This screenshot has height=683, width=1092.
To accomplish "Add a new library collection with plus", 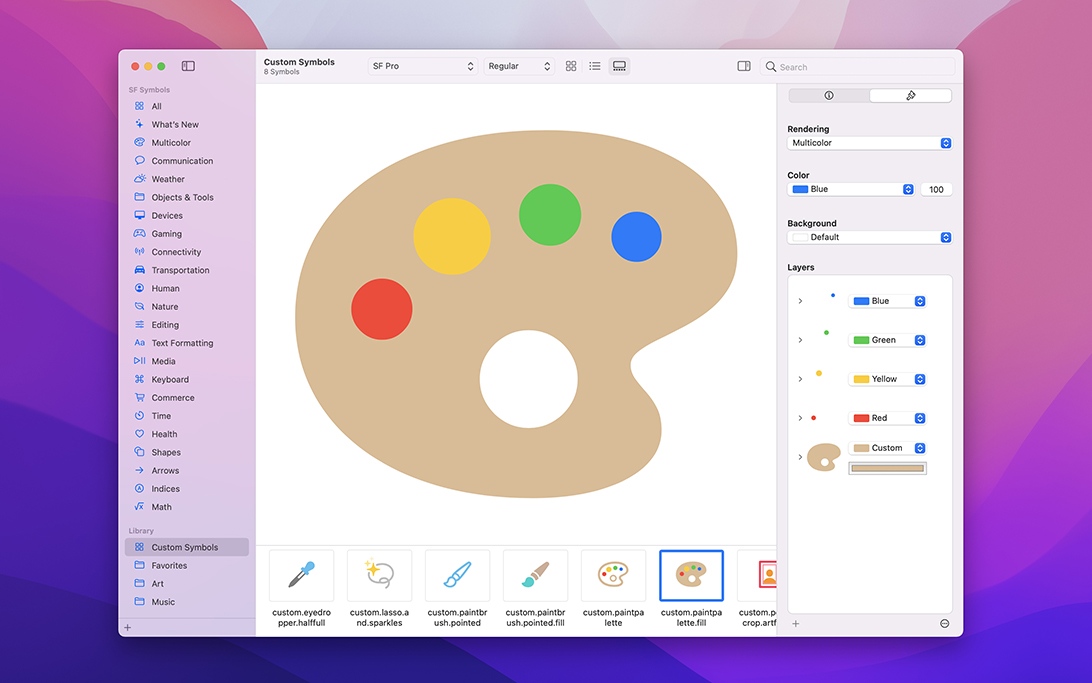I will coord(127,628).
